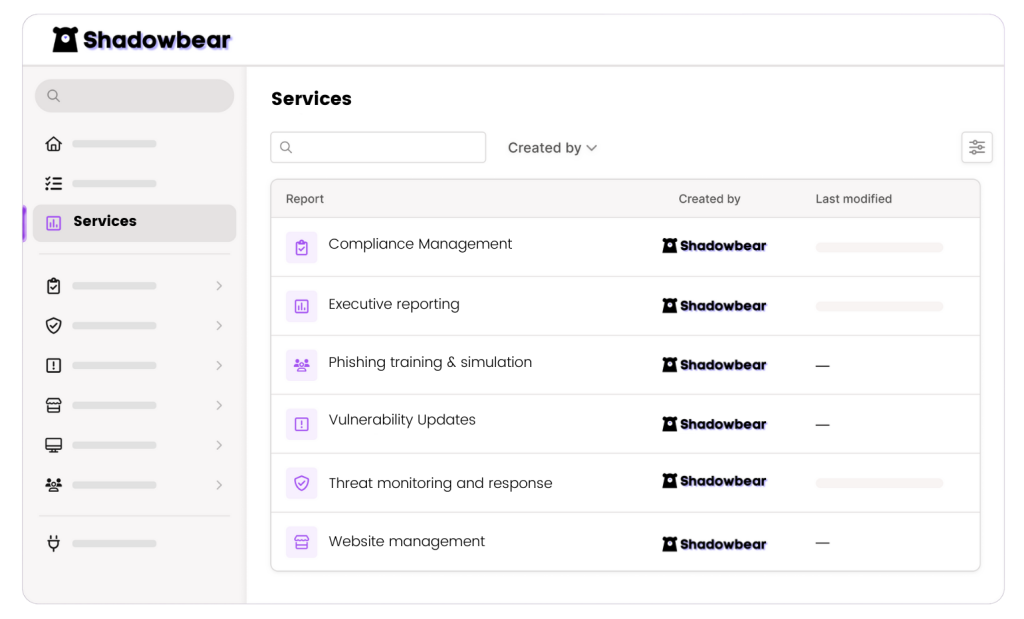Screen dimensions: 1024x619
Task: Open the Compliance Management report
Action: pos(420,244)
